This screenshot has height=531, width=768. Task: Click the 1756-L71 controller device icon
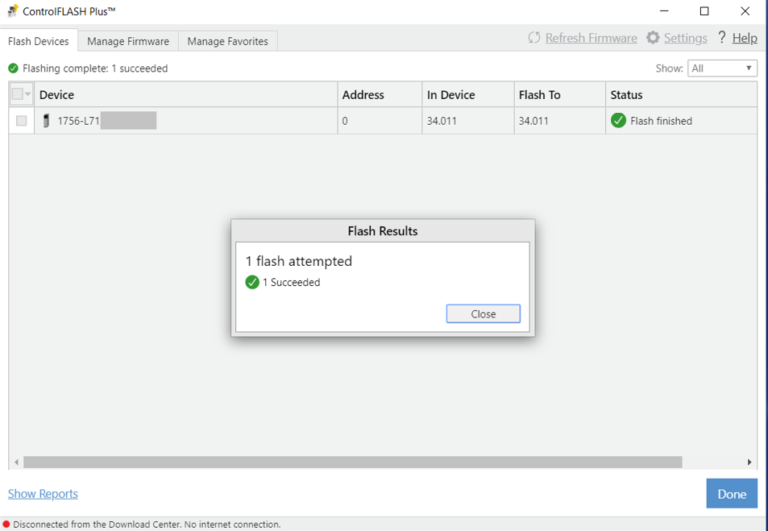coord(46,121)
